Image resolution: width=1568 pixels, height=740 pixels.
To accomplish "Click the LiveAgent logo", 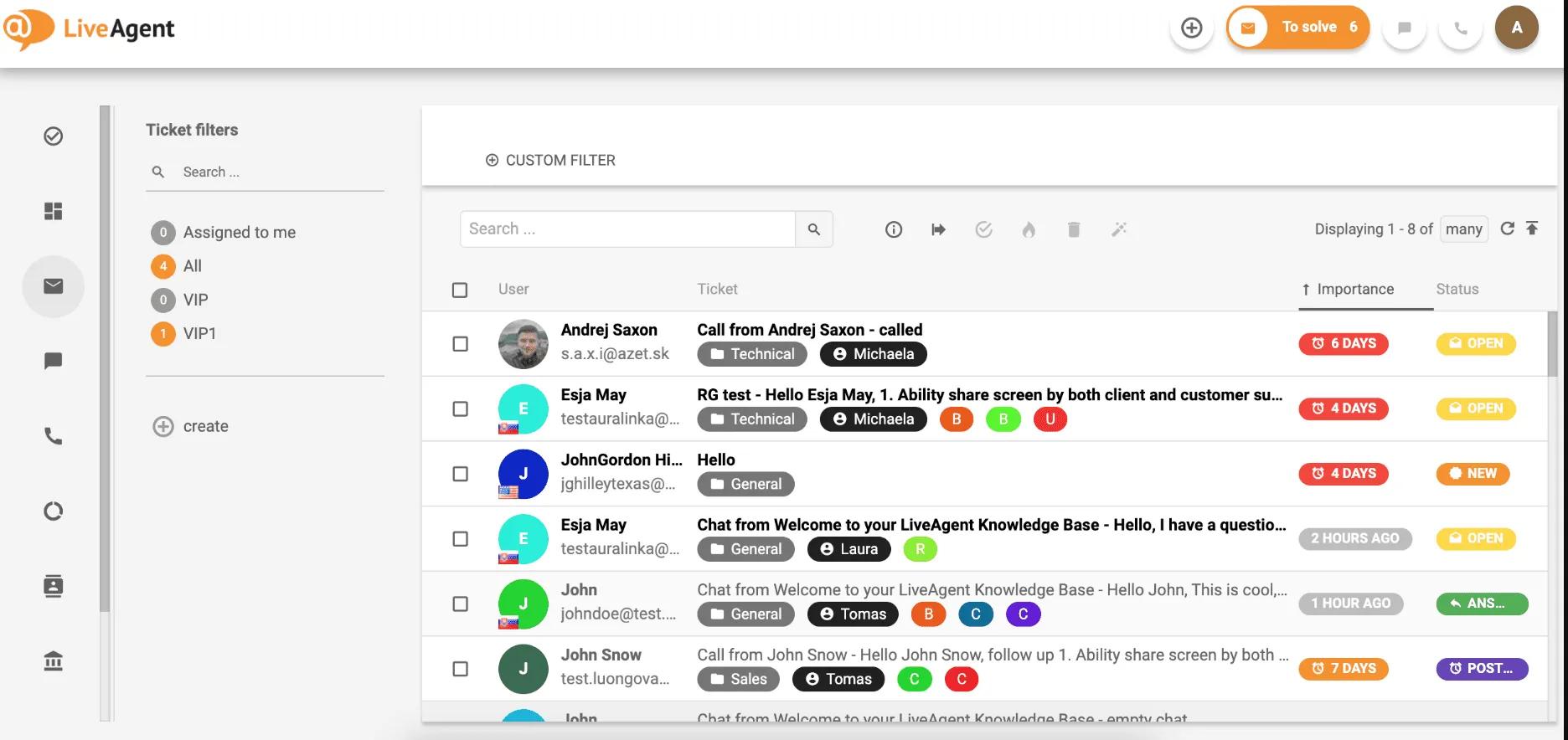I will pos(89,29).
